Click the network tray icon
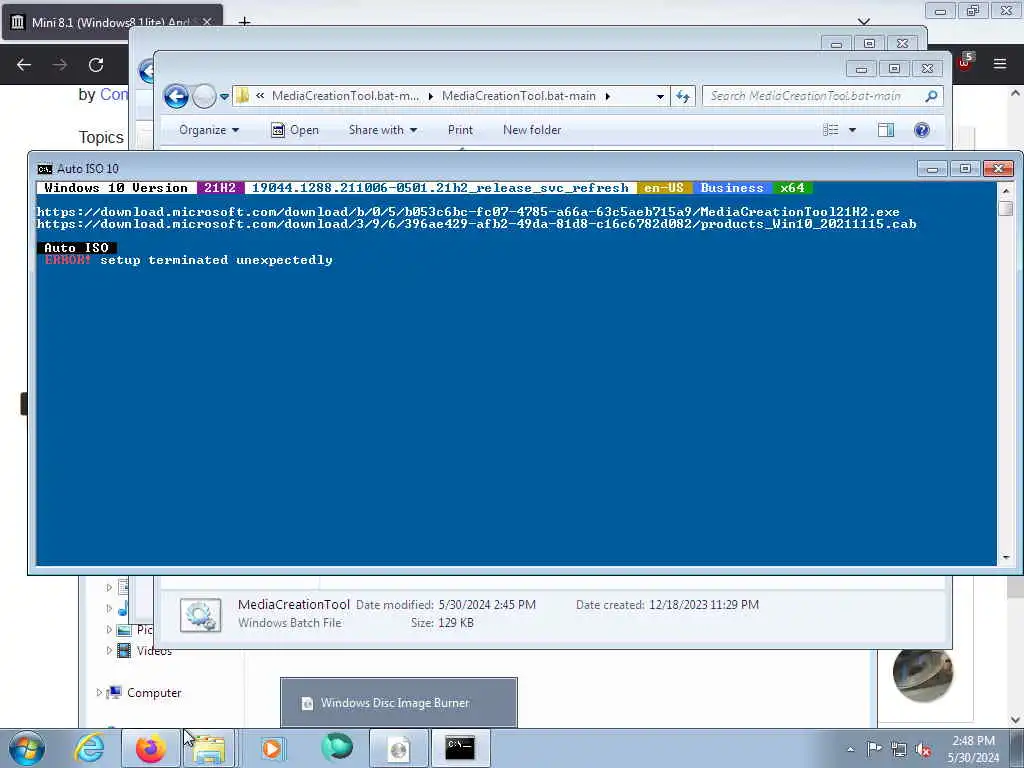1024x768 pixels. pyautogui.click(x=899, y=749)
